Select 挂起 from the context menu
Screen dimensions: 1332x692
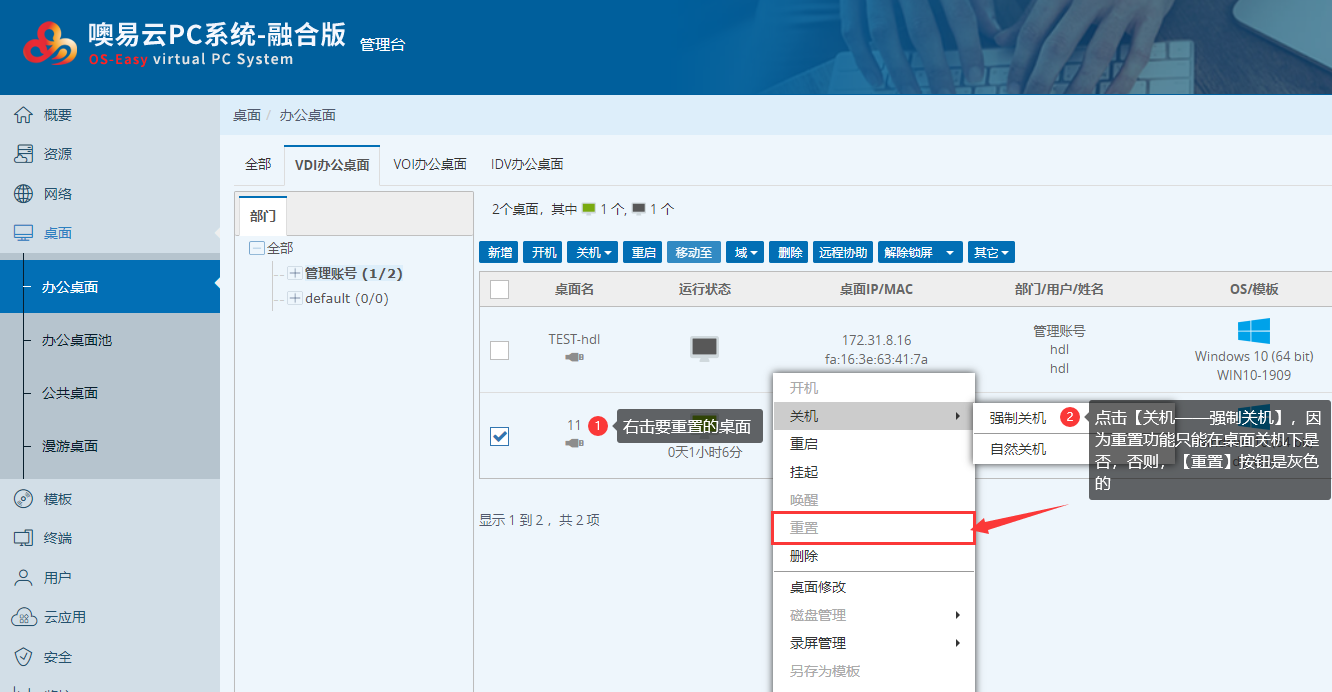pos(804,472)
